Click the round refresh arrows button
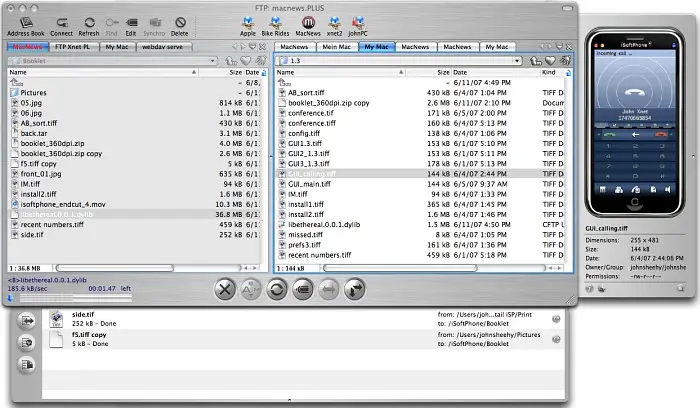The width and height of the screenshot is (700, 408). (277, 289)
